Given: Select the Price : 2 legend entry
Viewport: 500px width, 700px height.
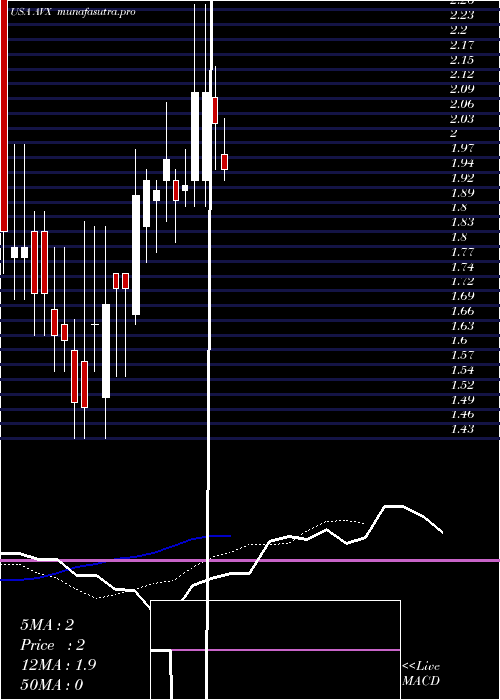Looking at the screenshot, I should (x=52, y=645).
